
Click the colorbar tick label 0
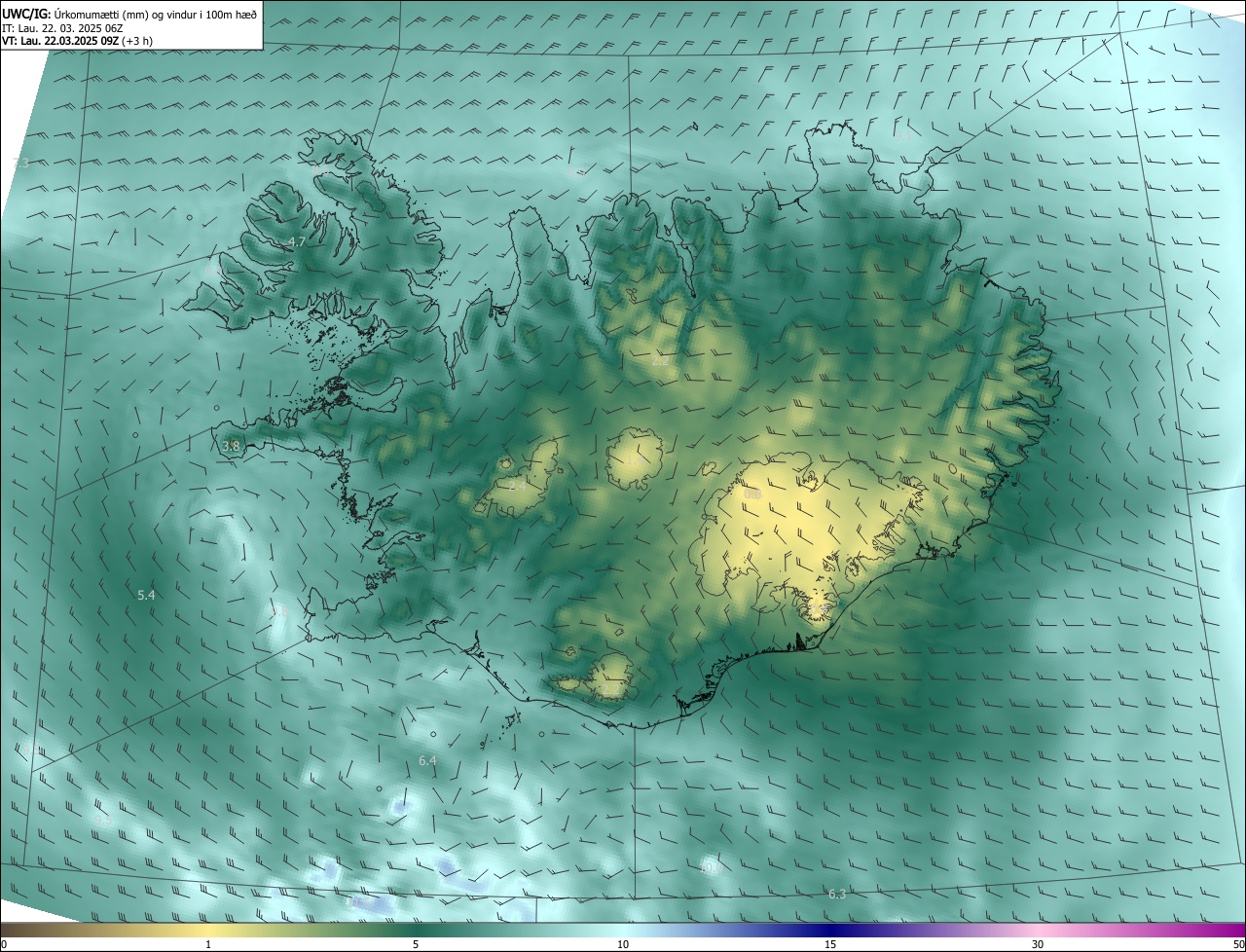(x=4, y=944)
